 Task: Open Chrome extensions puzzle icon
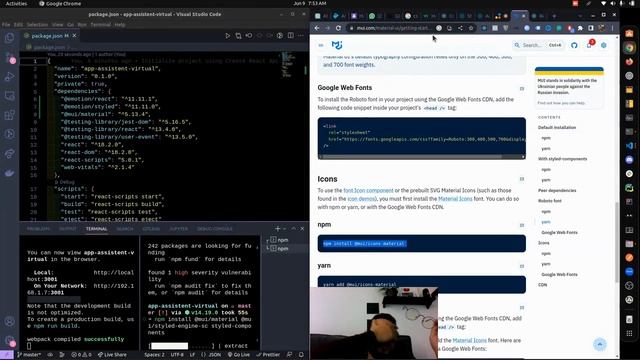580,28
